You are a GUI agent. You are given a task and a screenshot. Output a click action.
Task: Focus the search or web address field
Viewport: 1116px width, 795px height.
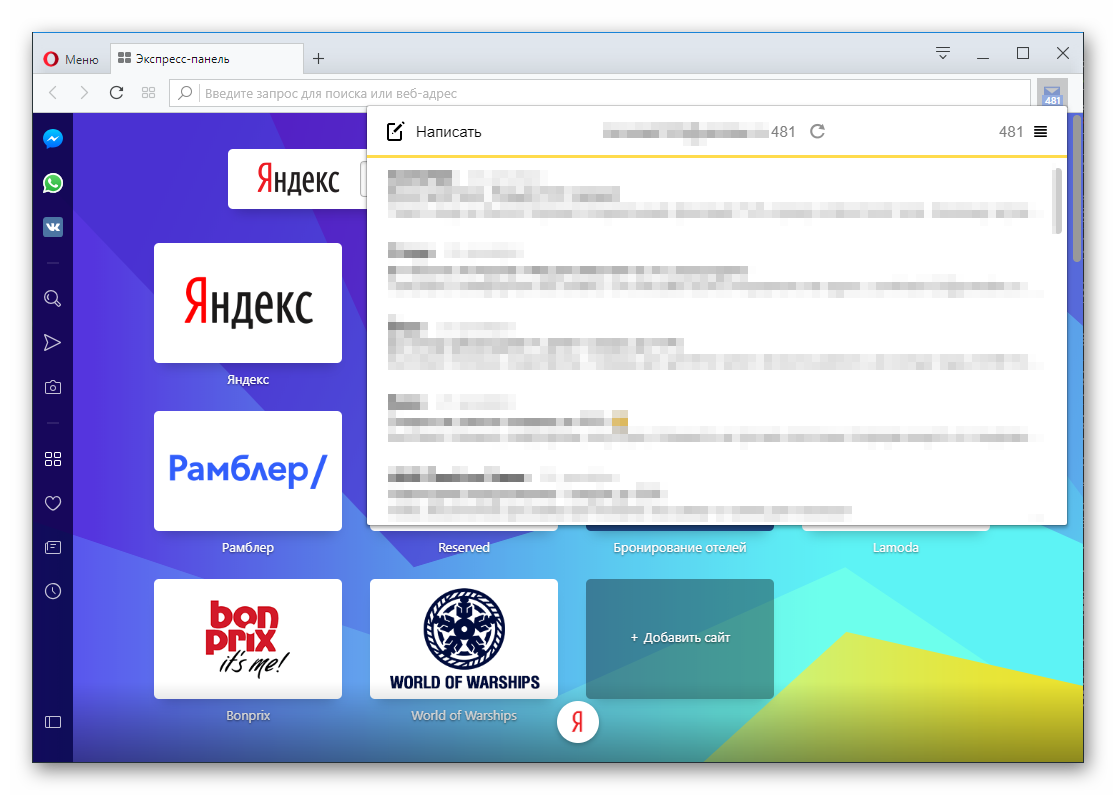click(x=599, y=93)
